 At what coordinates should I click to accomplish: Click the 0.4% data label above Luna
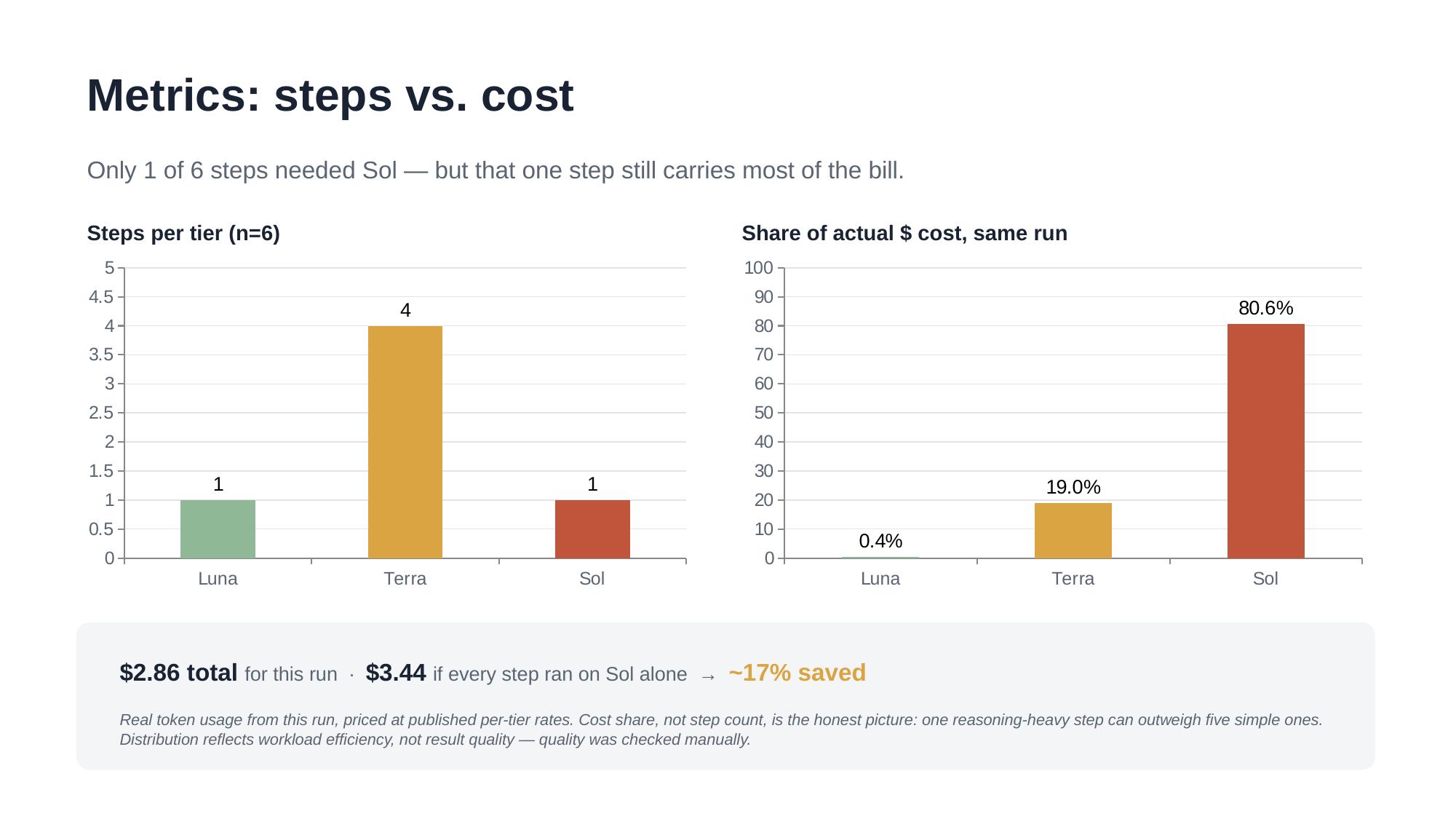[x=880, y=541]
